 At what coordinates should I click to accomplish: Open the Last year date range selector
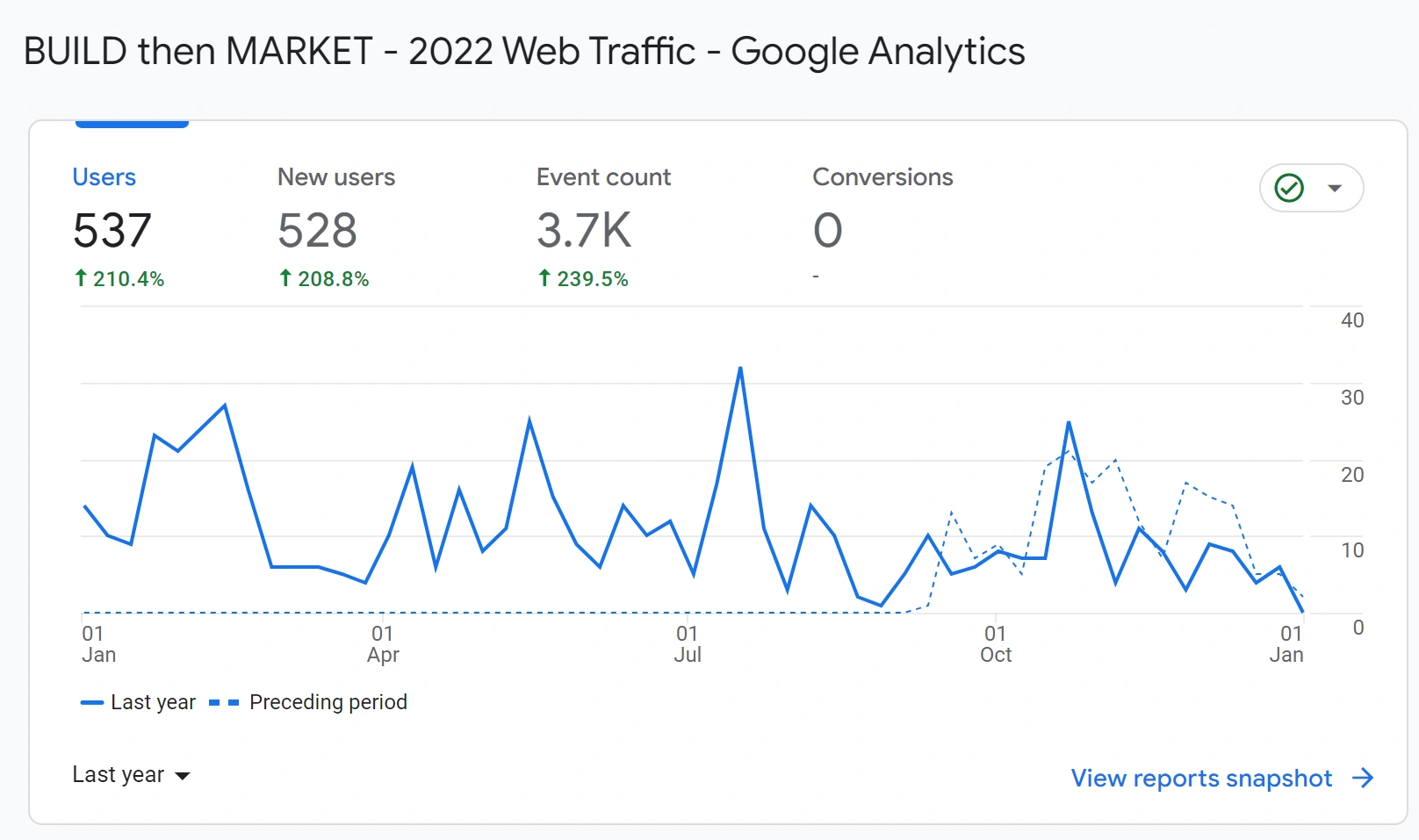click(119, 774)
